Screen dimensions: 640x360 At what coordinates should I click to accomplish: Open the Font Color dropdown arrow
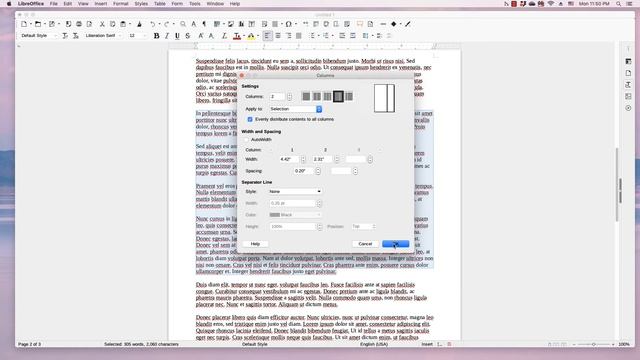point(244,36)
